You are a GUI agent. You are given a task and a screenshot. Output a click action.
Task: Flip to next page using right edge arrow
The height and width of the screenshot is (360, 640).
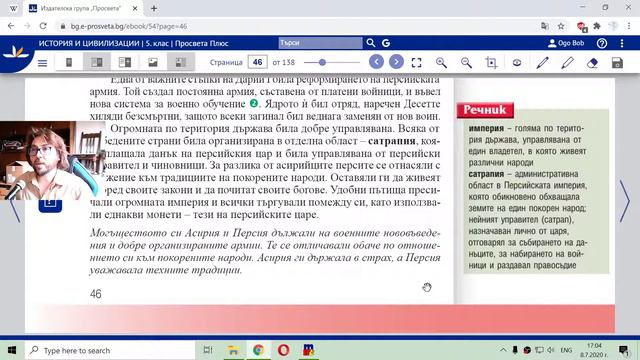click(x=625, y=201)
